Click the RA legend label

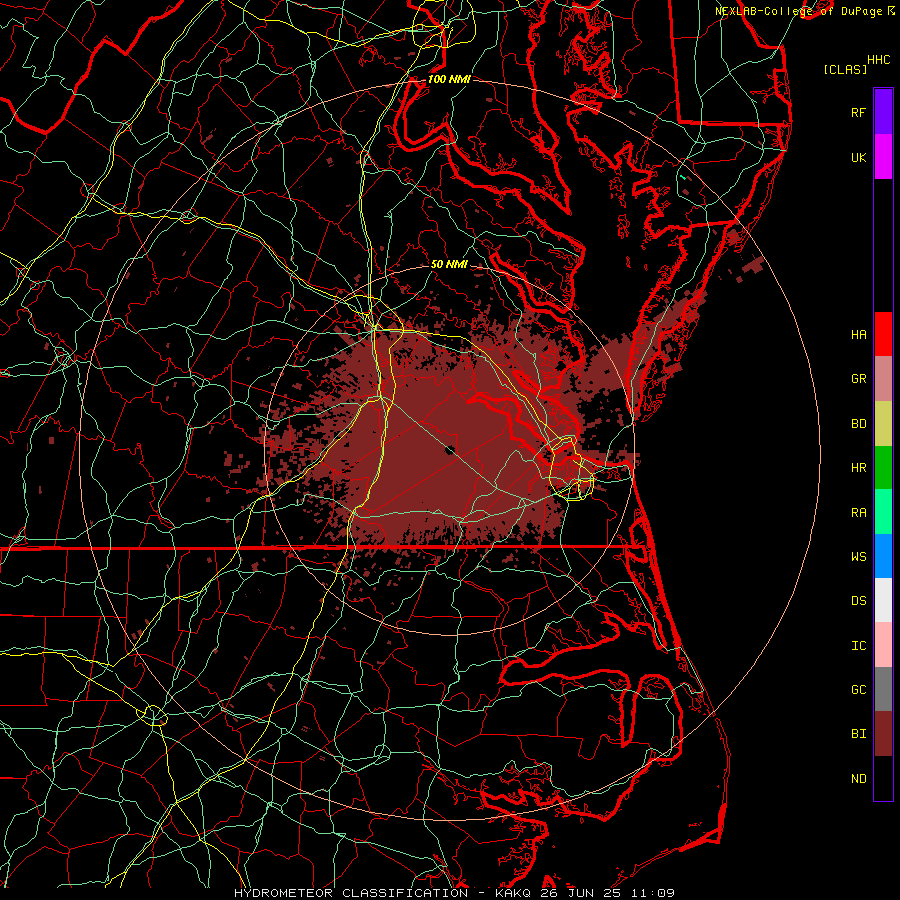pyautogui.click(x=859, y=513)
